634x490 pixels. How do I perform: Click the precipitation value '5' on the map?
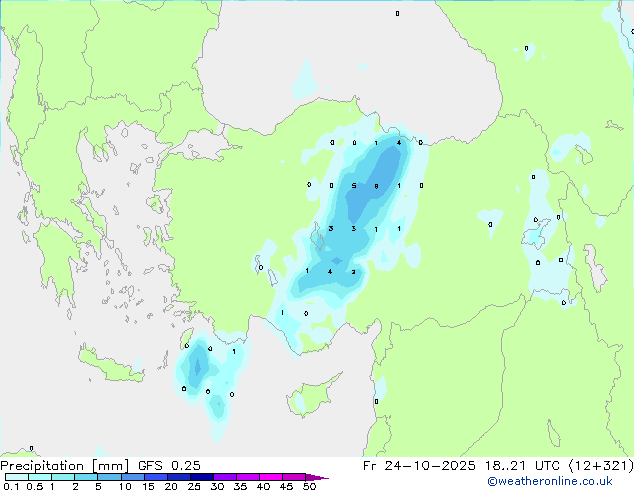point(354,186)
